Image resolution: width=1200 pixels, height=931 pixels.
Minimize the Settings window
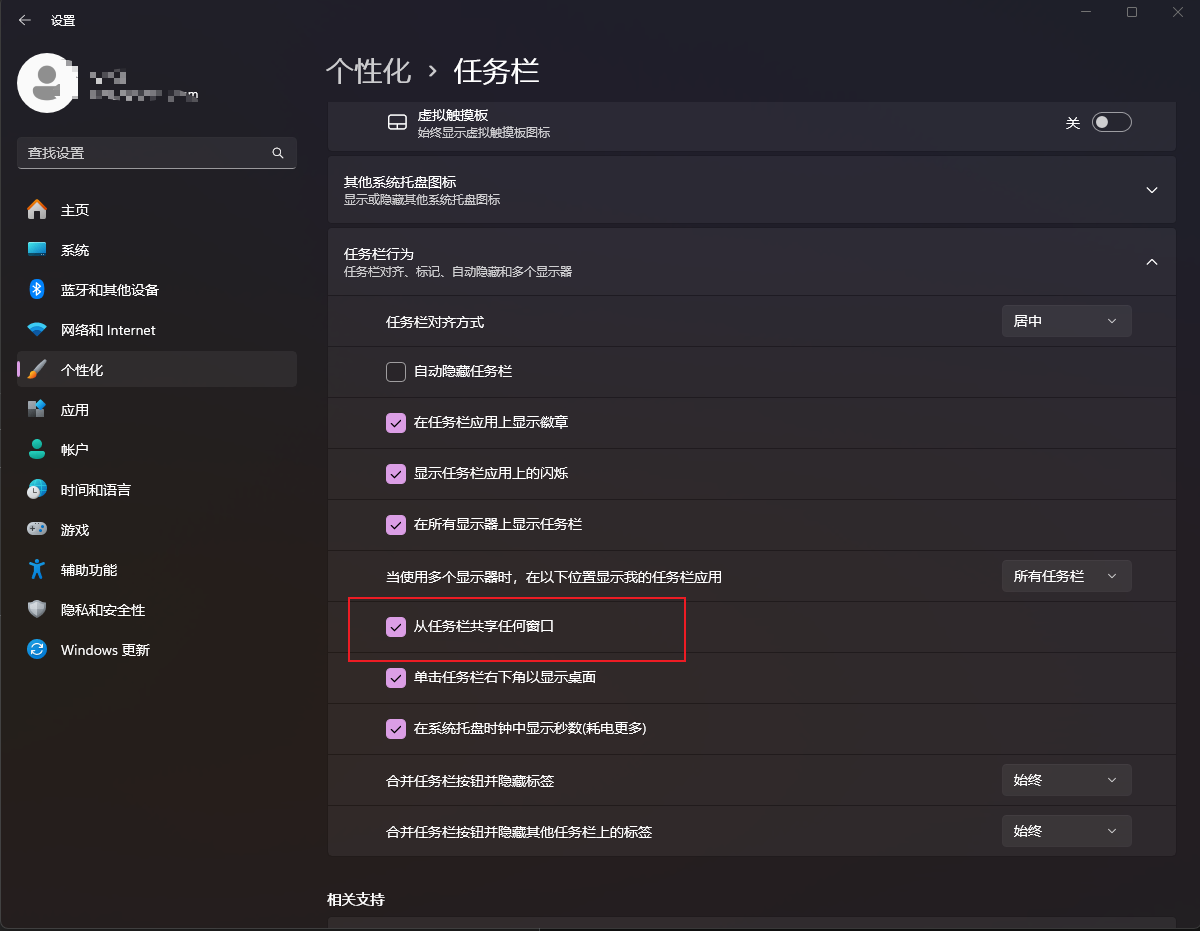[x=1087, y=12]
